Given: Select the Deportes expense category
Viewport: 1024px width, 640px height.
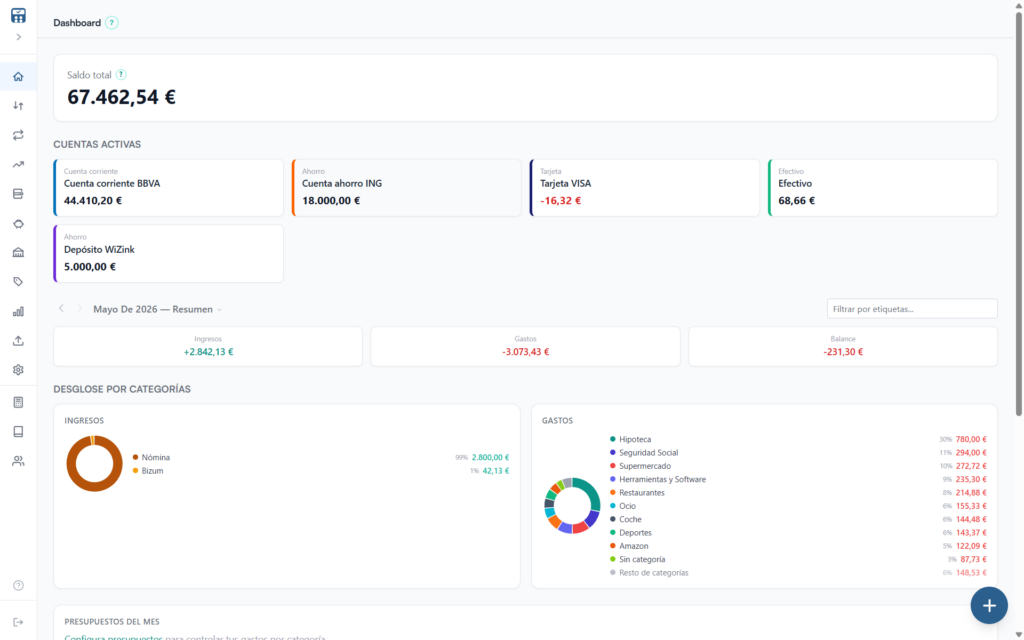Looking at the screenshot, I should click(798, 533).
